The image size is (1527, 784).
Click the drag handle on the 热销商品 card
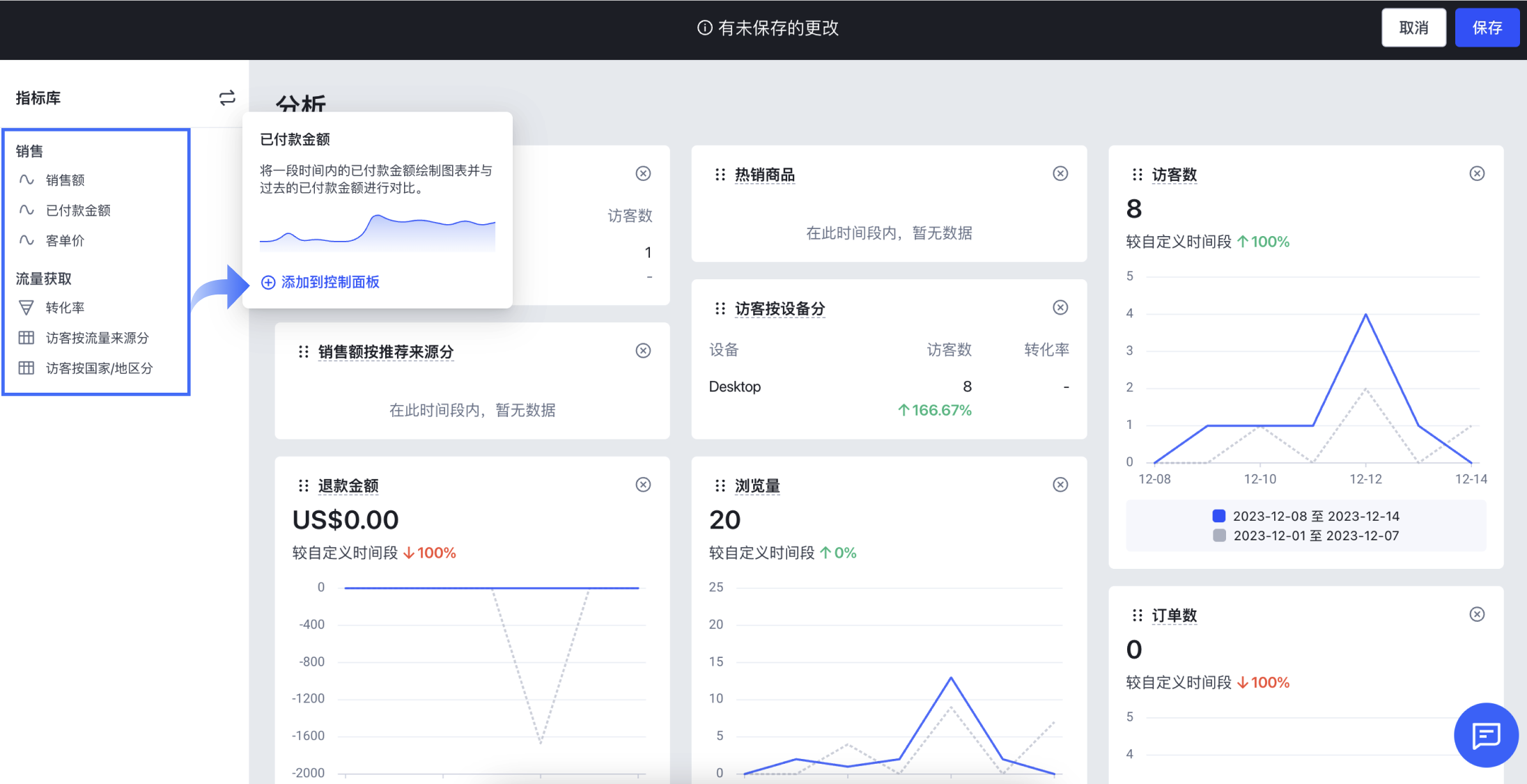(x=719, y=174)
